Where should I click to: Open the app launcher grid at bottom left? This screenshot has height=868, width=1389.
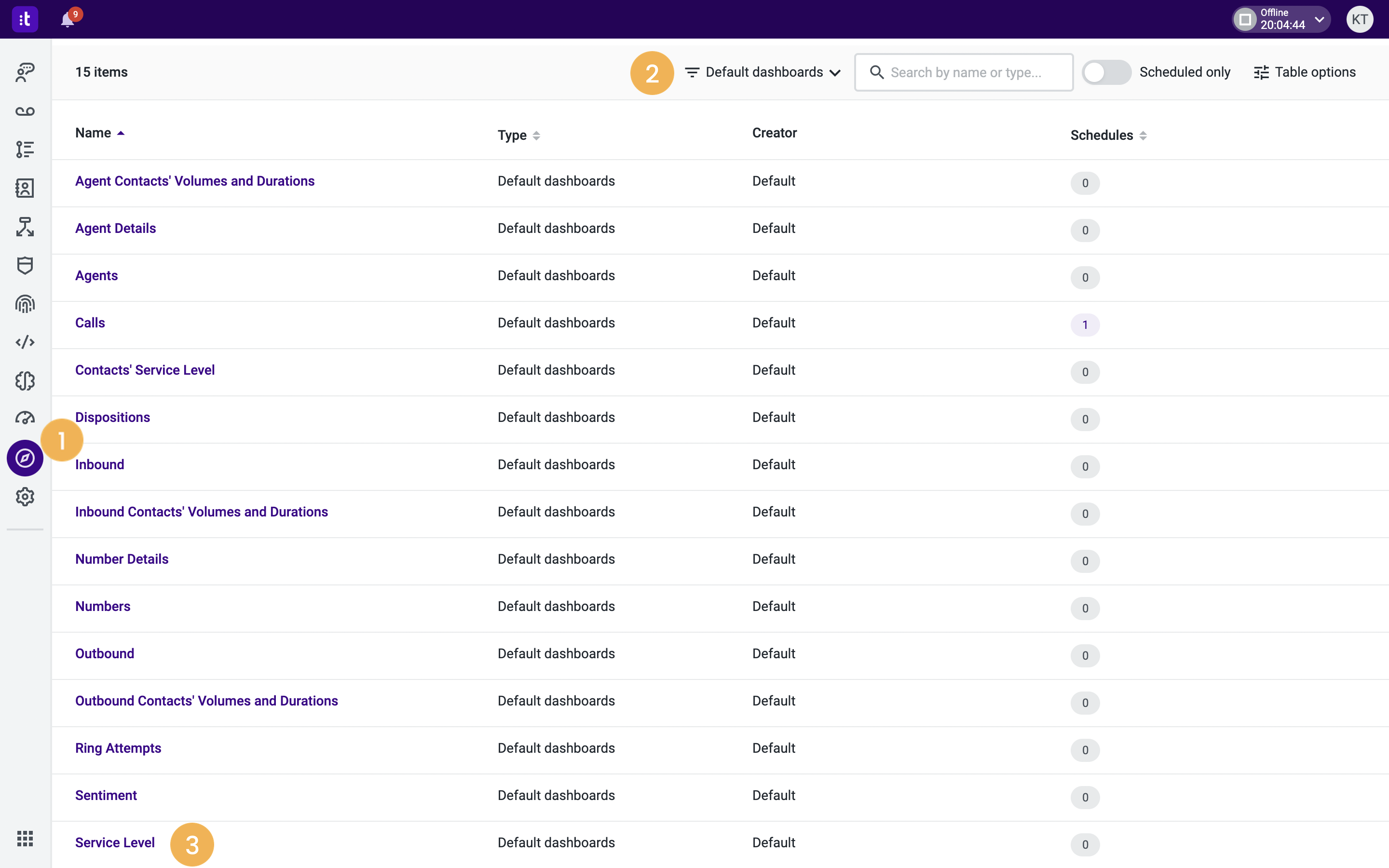[x=25, y=839]
